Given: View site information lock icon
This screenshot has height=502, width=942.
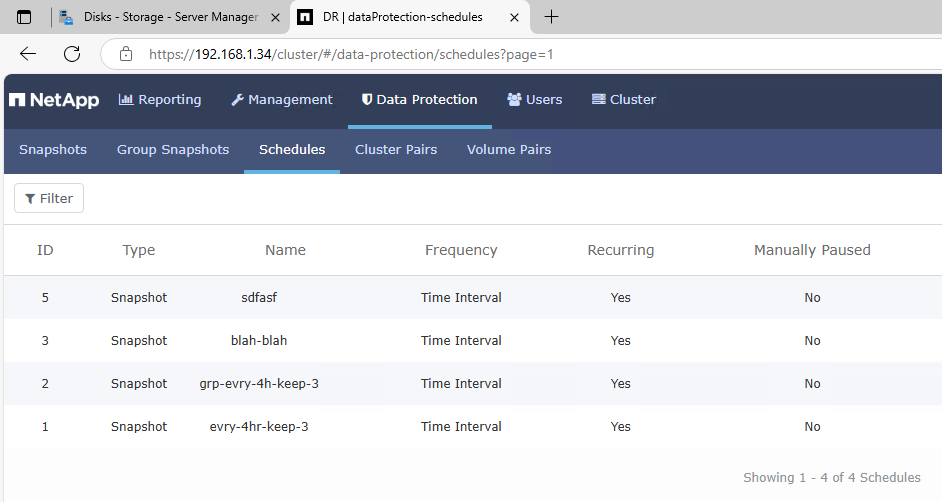Looking at the screenshot, I should (x=126, y=54).
